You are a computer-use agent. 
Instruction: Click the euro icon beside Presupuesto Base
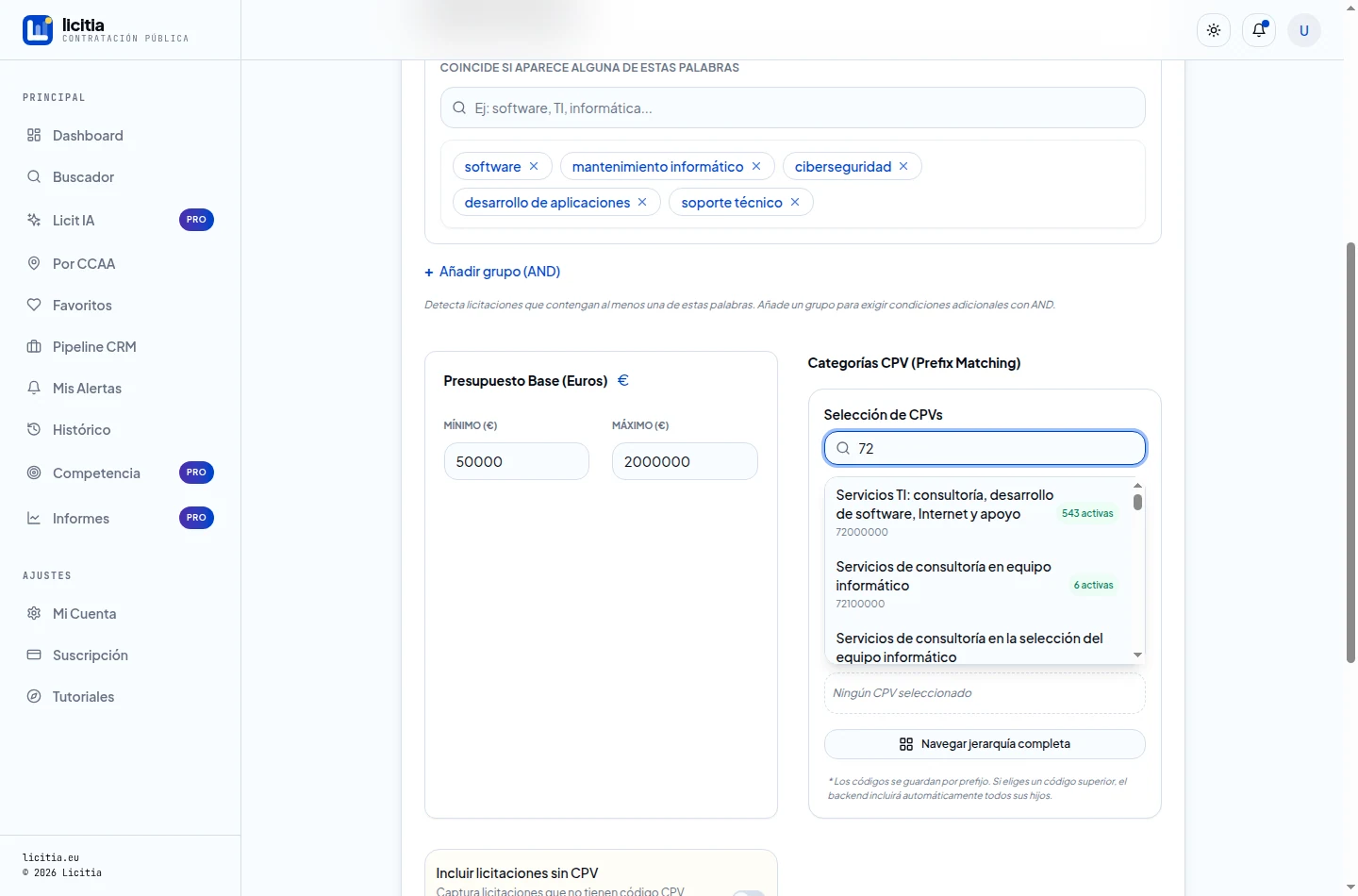[622, 380]
